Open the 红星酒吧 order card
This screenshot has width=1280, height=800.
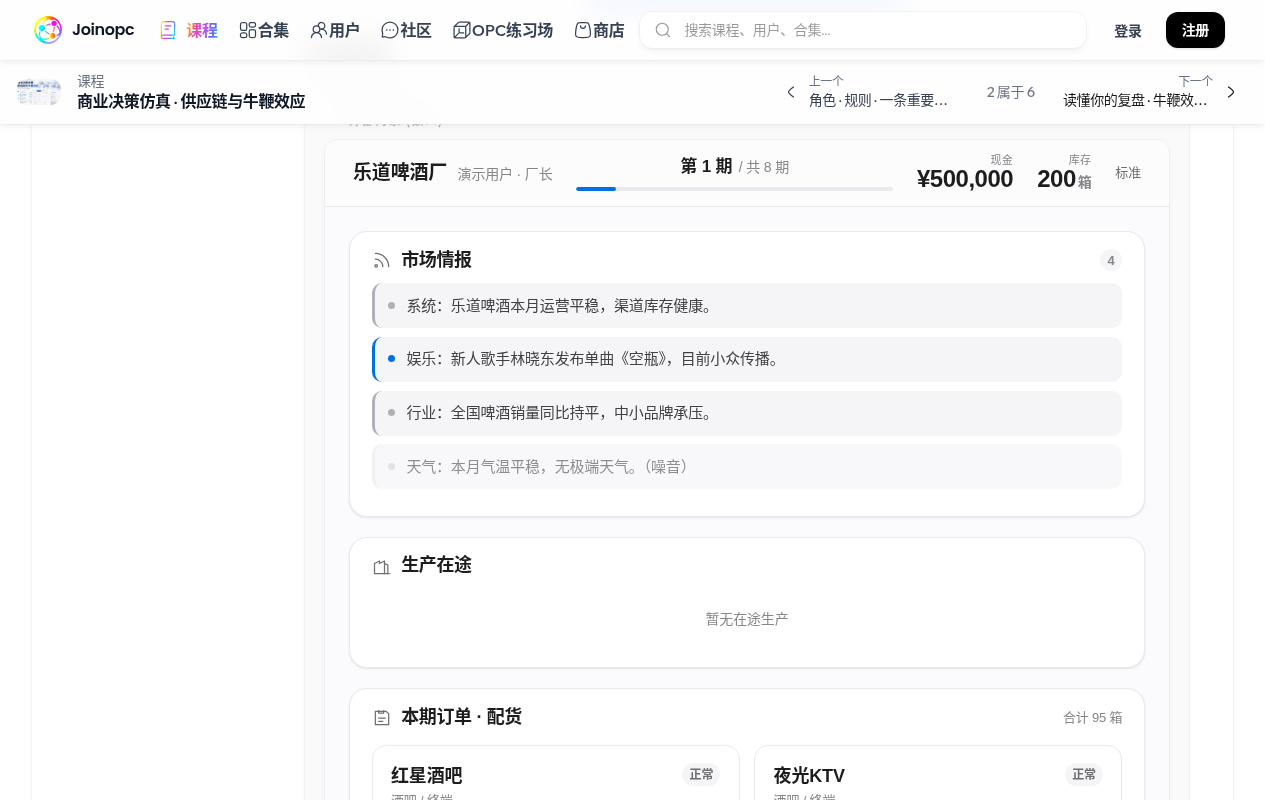556,773
